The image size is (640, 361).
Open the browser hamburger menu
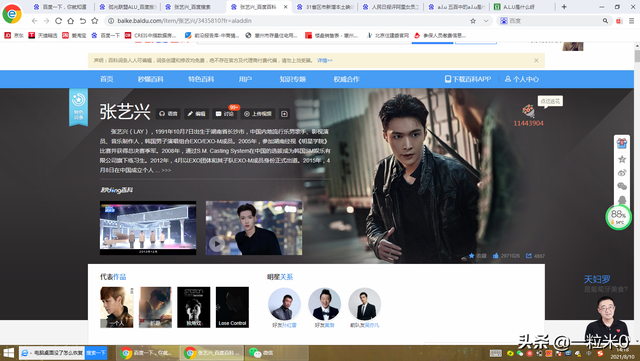[631, 21]
